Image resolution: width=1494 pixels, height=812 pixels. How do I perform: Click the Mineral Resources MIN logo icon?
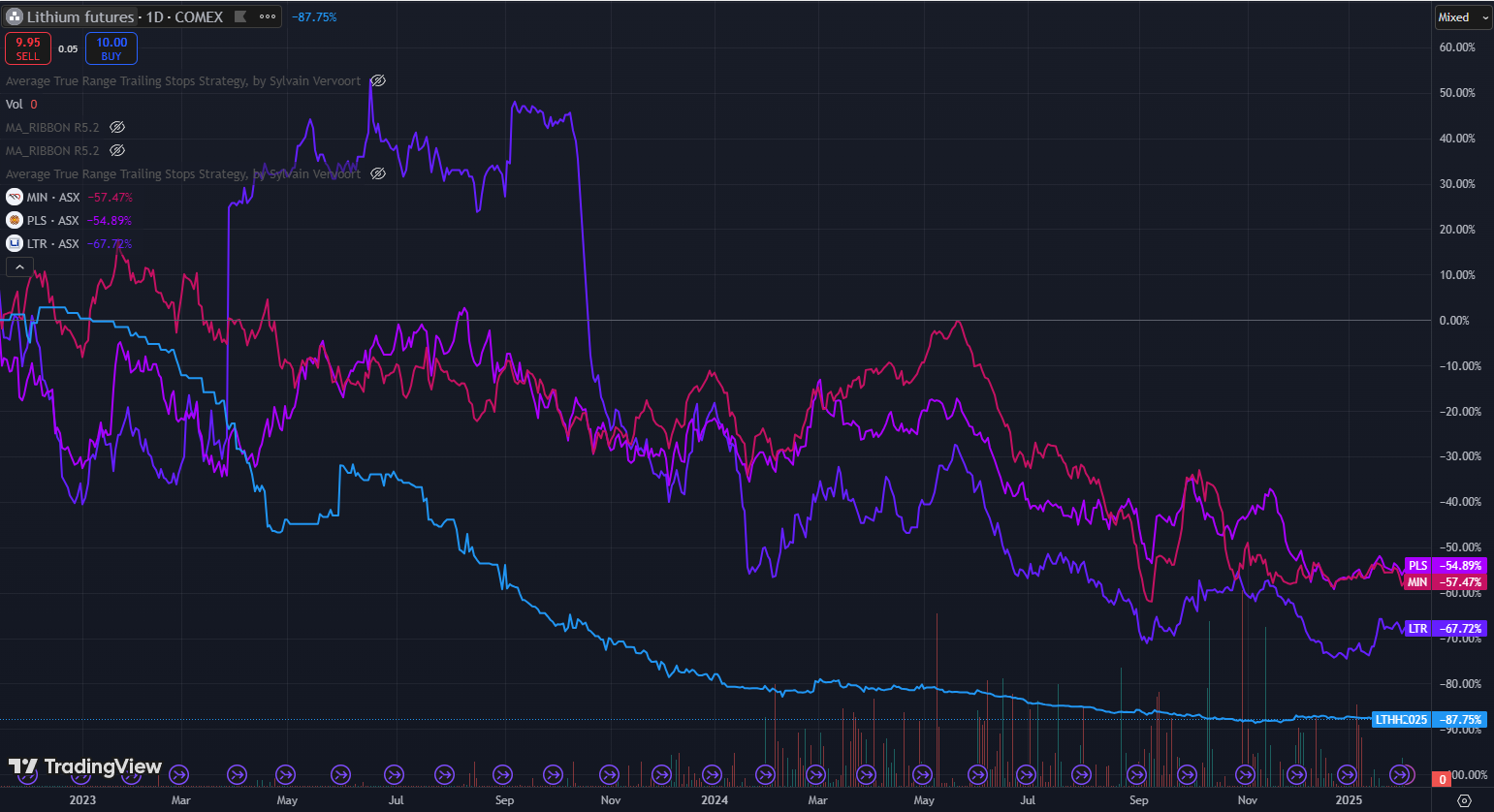[x=15, y=197]
